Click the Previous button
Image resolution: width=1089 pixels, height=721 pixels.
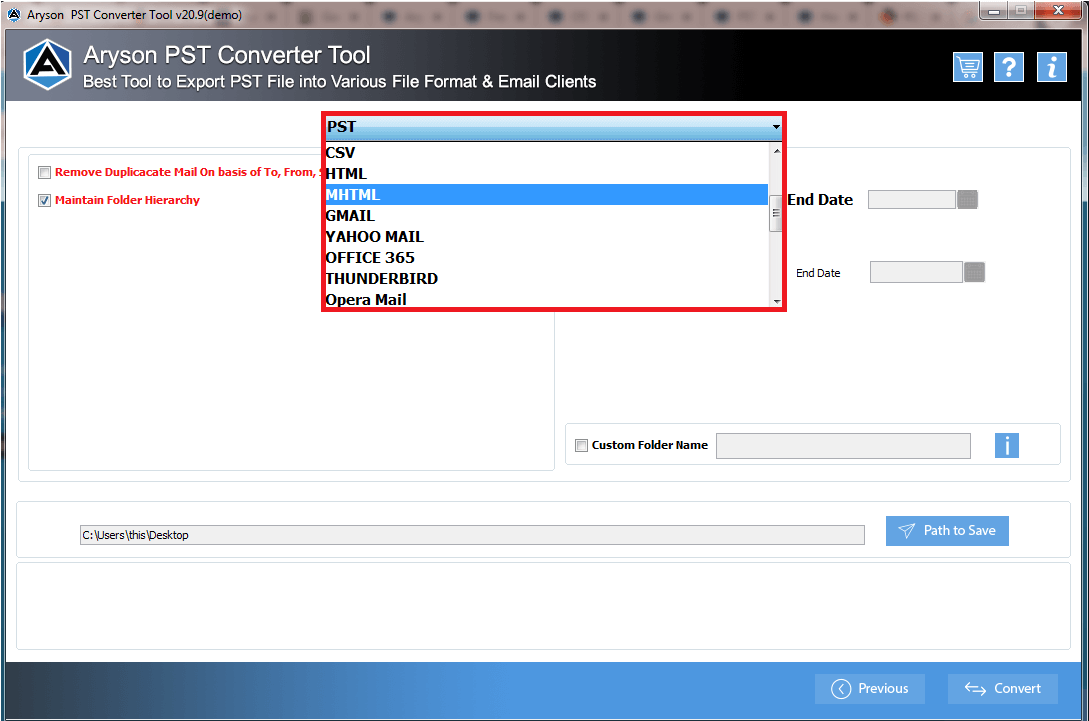coord(870,688)
